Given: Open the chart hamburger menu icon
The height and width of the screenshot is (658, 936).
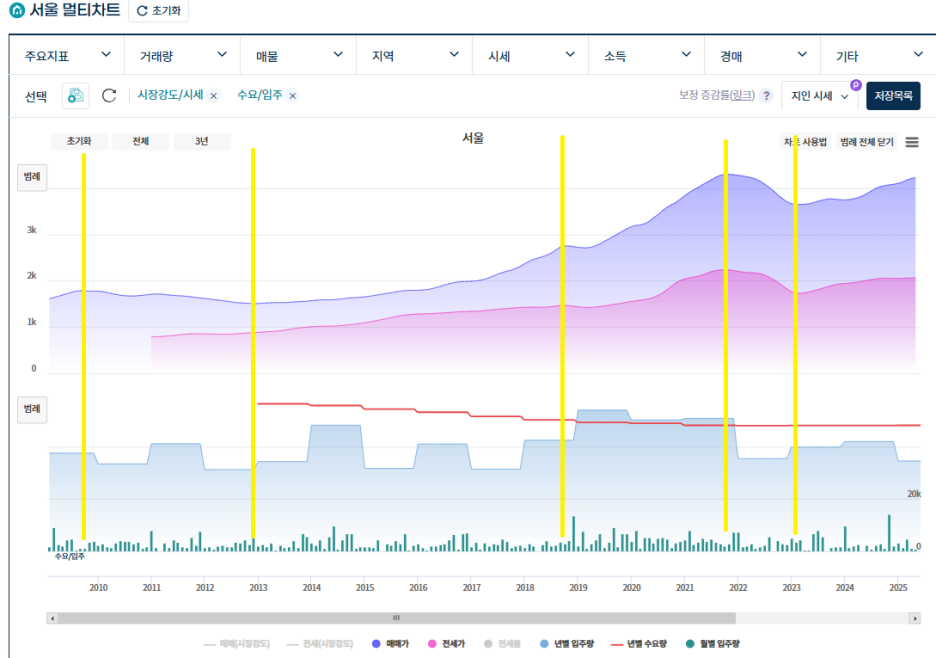Looking at the screenshot, I should coord(912,142).
